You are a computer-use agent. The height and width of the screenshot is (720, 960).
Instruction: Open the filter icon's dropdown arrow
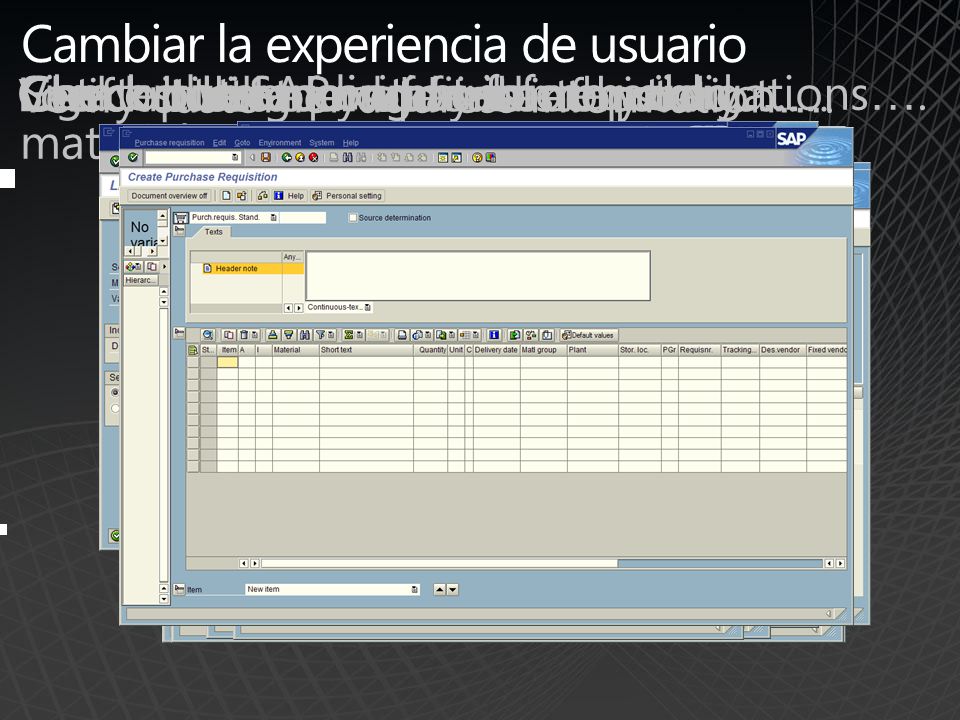click(x=331, y=335)
